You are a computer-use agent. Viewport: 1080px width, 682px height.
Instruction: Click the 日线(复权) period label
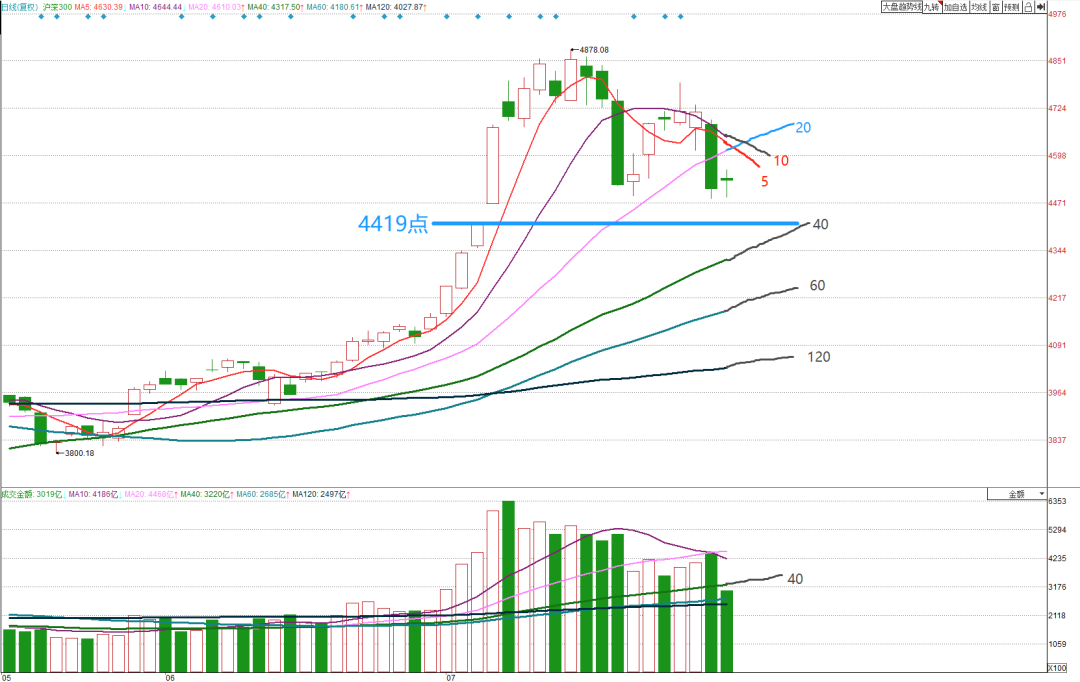(x=19, y=7)
